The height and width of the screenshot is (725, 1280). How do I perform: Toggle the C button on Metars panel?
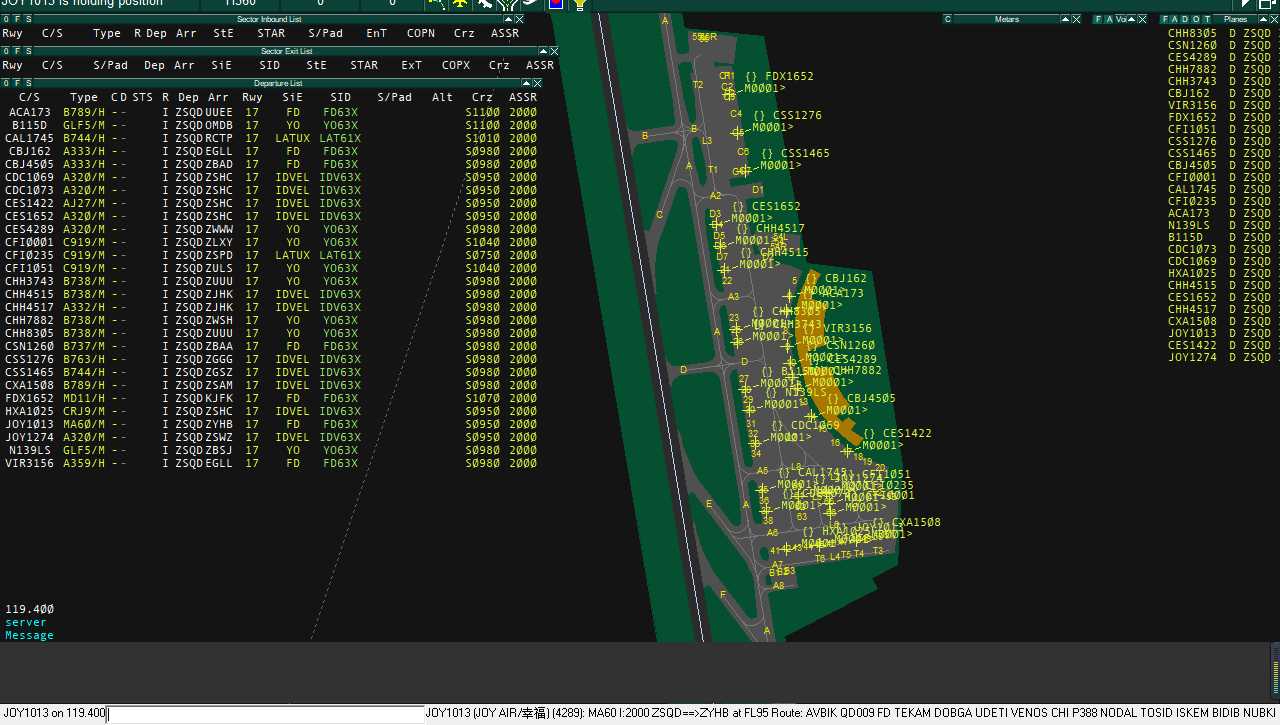pos(948,19)
